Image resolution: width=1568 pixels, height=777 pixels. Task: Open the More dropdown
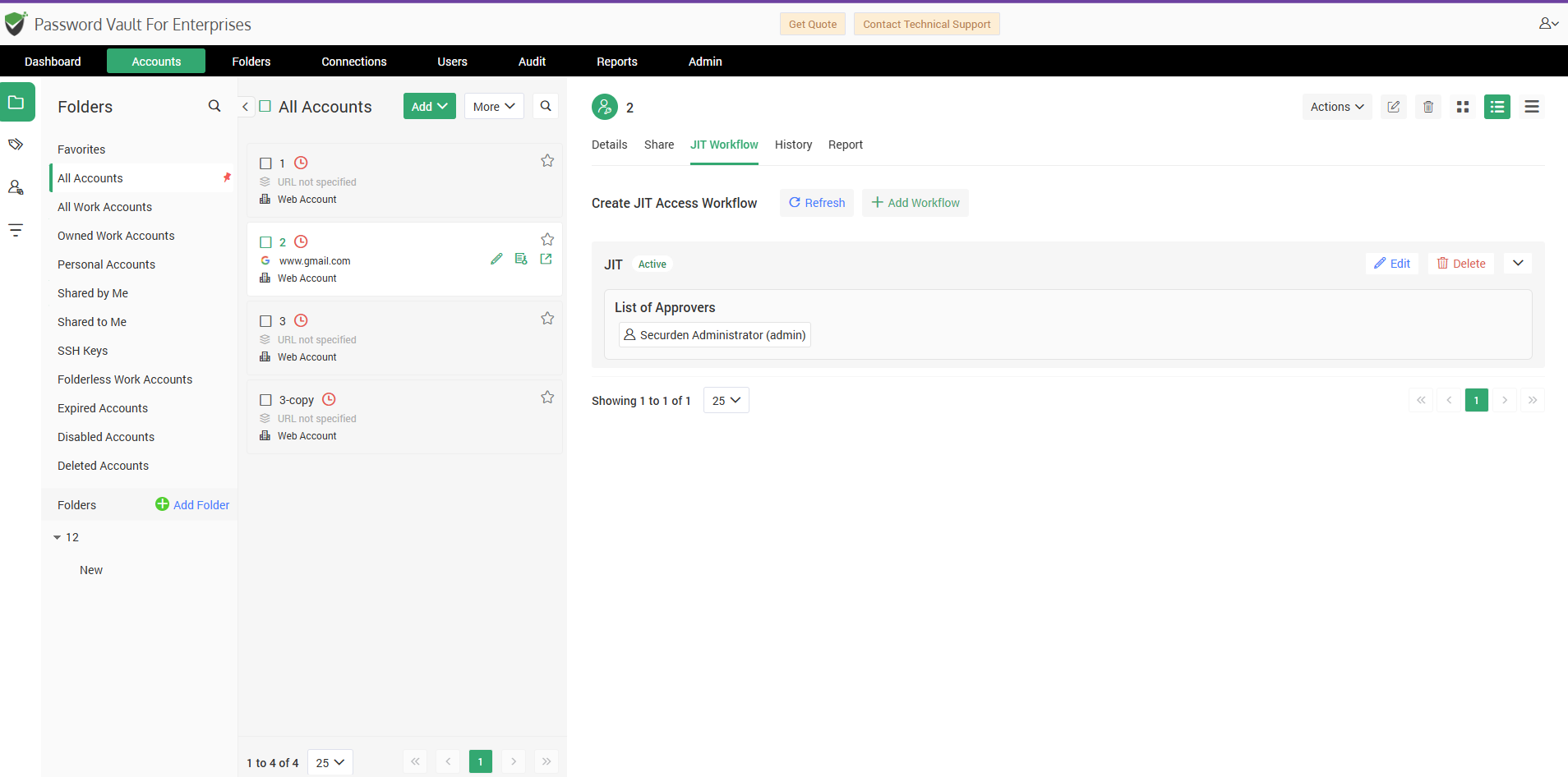(494, 106)
